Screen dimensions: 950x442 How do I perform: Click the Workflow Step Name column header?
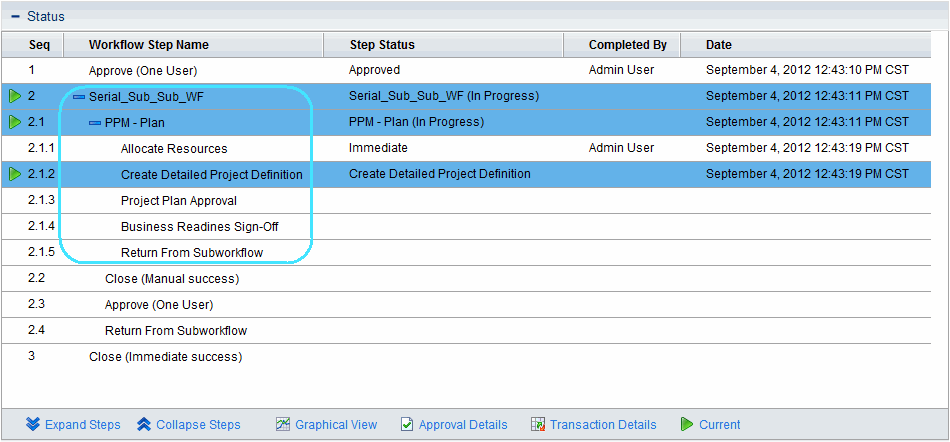tap(149, 45)
